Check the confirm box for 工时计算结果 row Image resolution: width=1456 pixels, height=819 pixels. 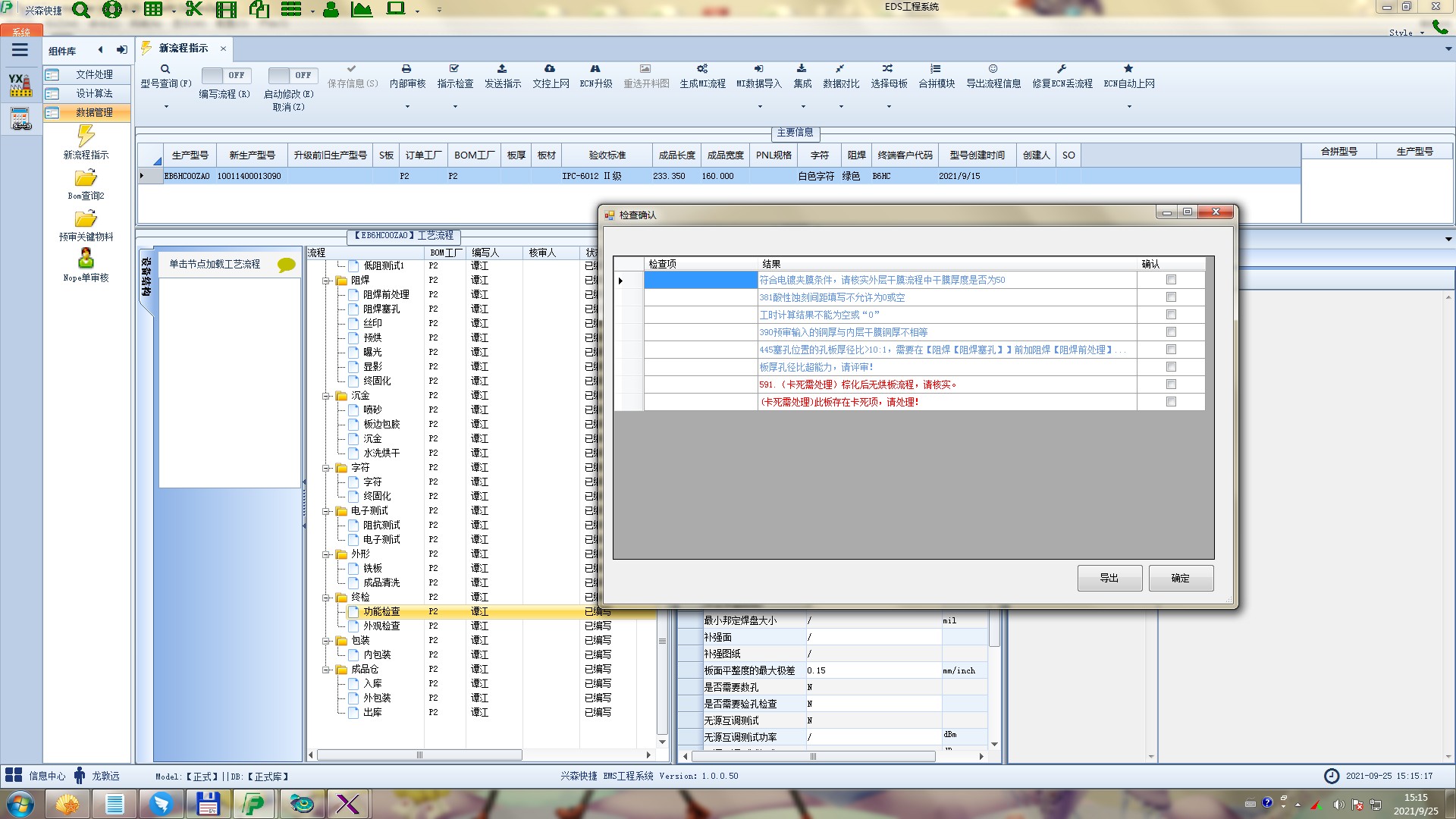pos(1171,315)
